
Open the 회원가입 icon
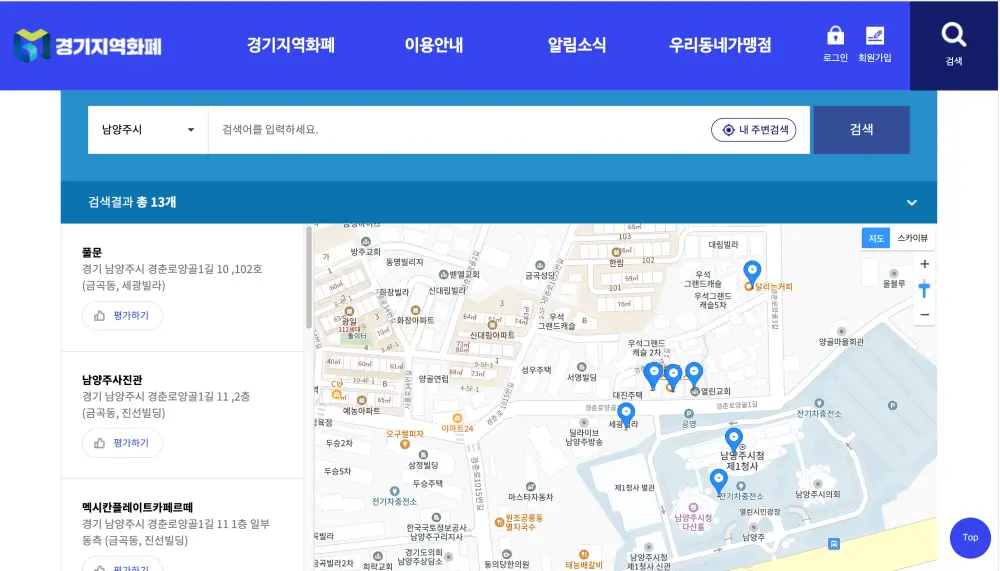[874, 43]
